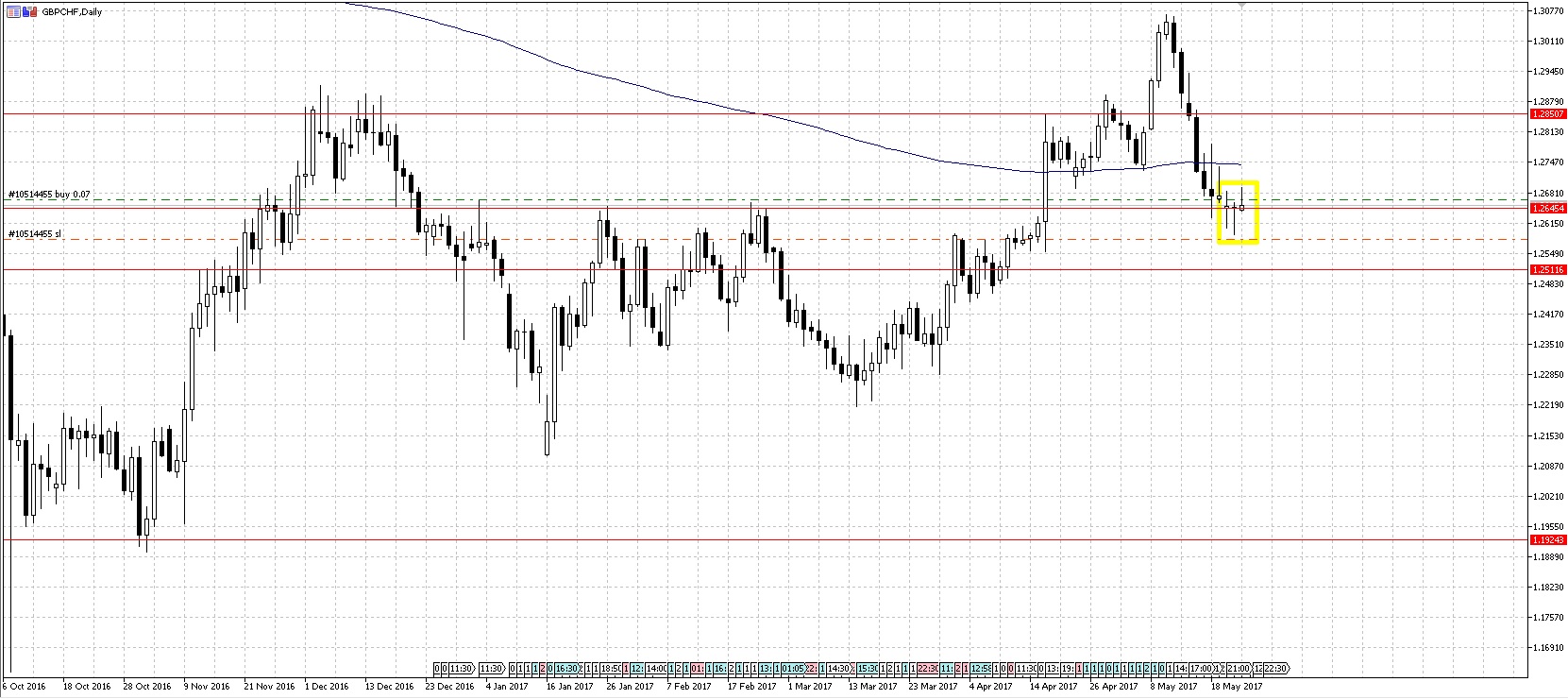Click the 1.26454 red price level tag
This screenshot has width=1568, height=699.
click(x=1548, y=208)
